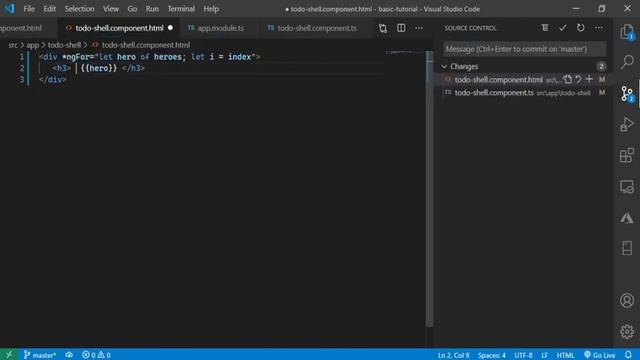The height and width of the screenshot is (360, 640).
Task: Select the active todo-shell.component.html tab
Action: pos(119,28)
